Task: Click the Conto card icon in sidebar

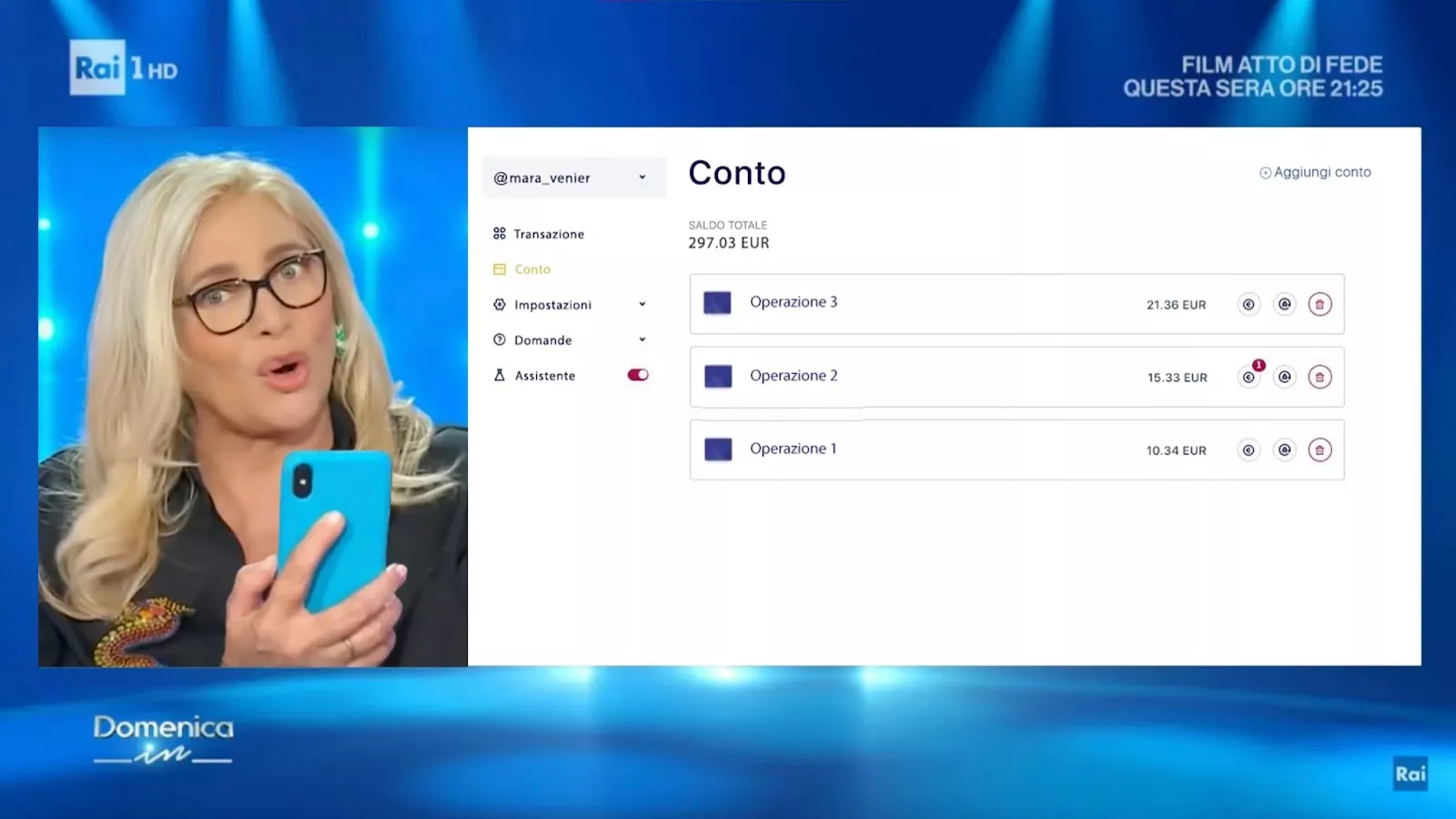Action: click(x=499, y=269)
